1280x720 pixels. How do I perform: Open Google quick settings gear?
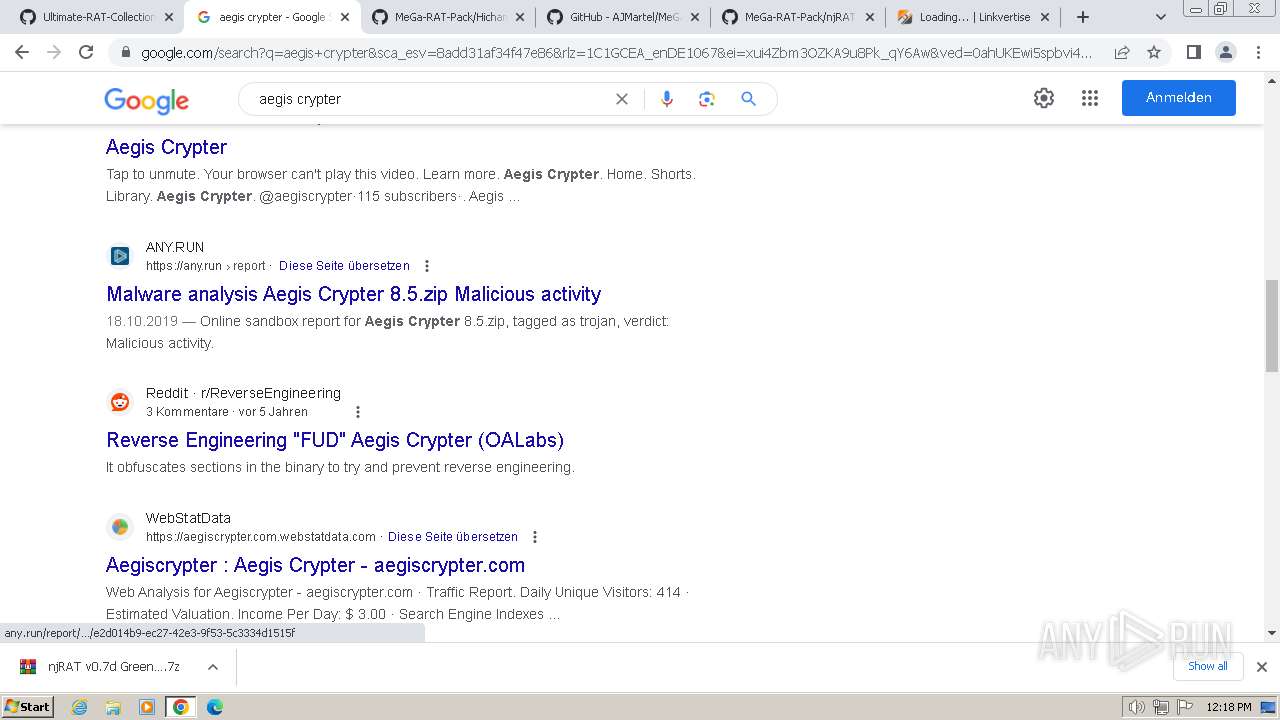click(1044, 98)
